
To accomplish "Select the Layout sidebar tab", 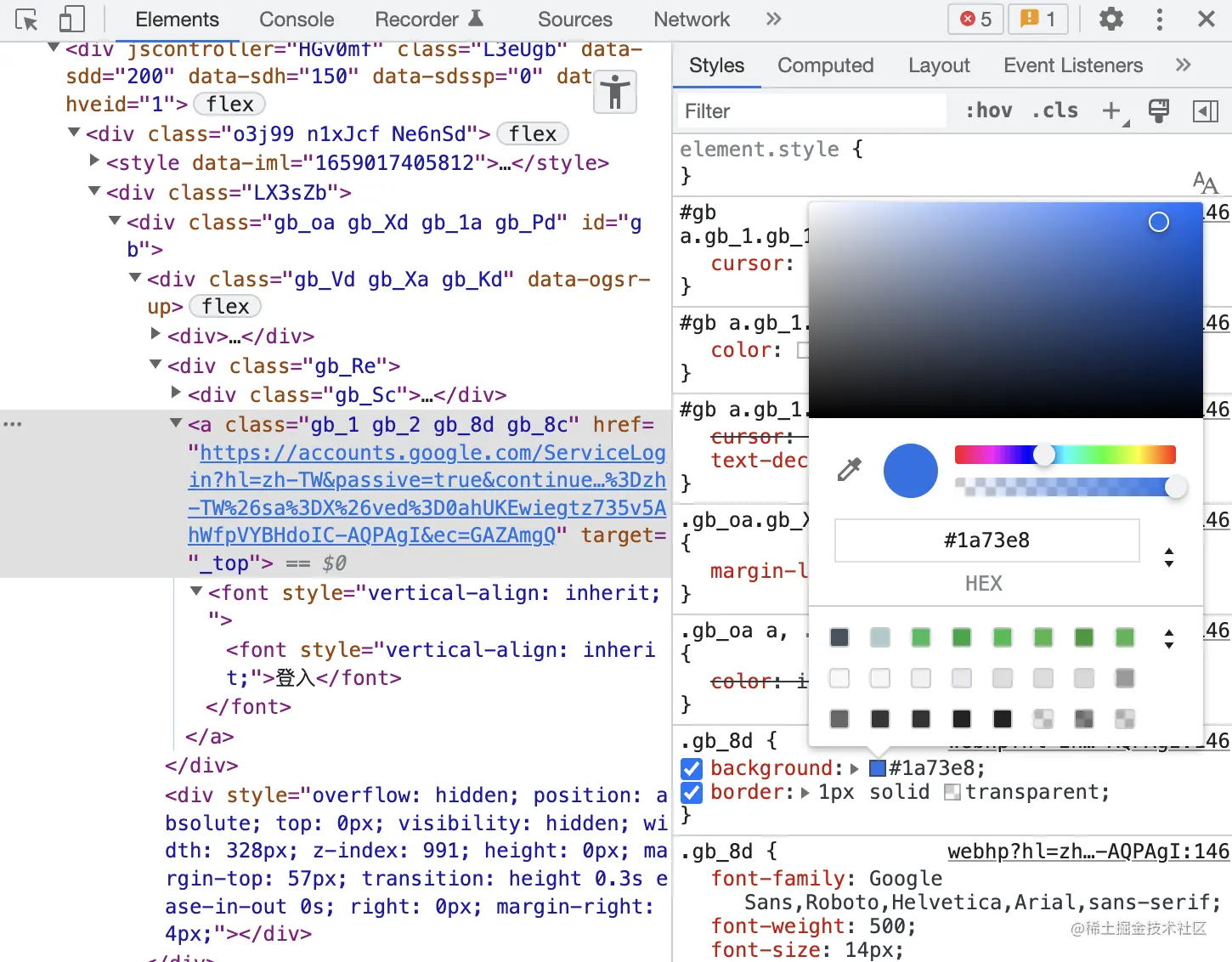I will pyautogui.click(x=939, y=65).
